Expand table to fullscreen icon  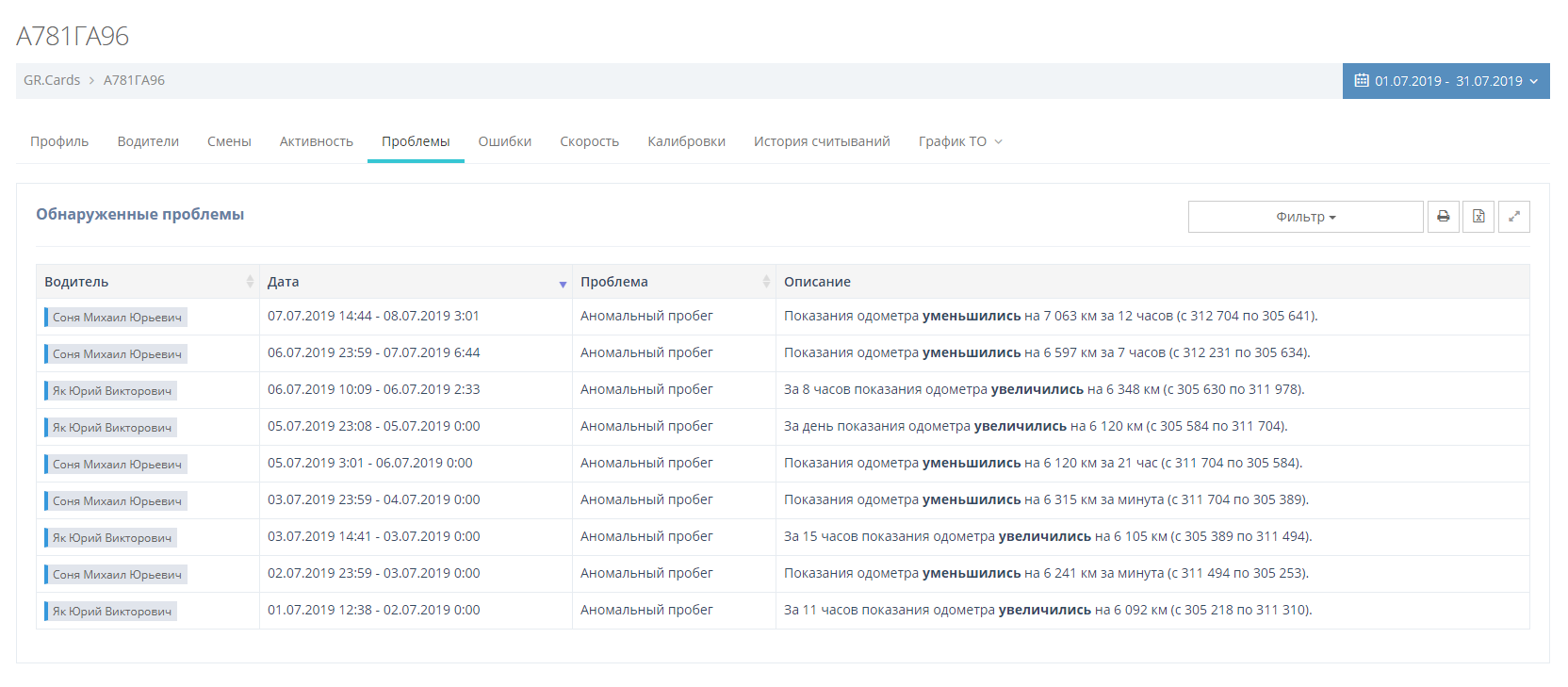point(1513,217)
